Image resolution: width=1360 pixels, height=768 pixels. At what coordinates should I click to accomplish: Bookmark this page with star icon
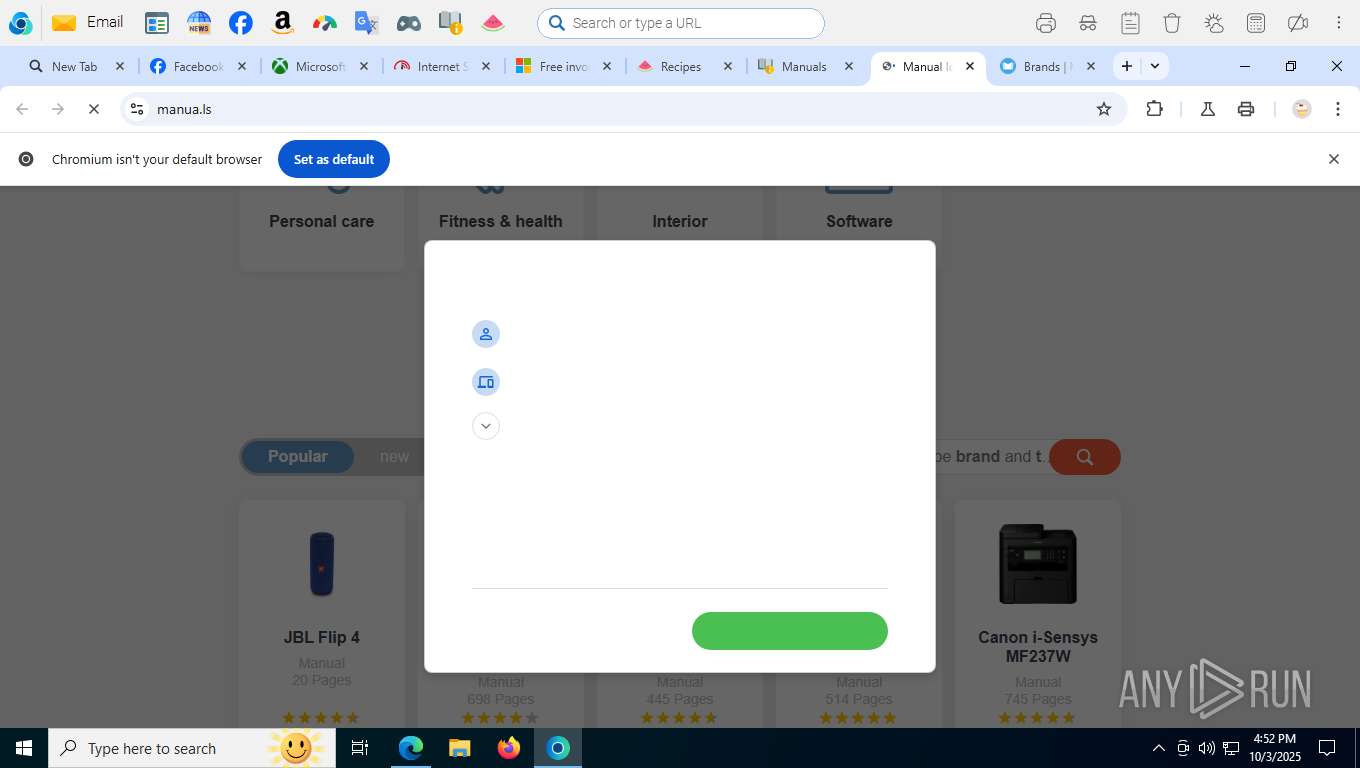1104,109
